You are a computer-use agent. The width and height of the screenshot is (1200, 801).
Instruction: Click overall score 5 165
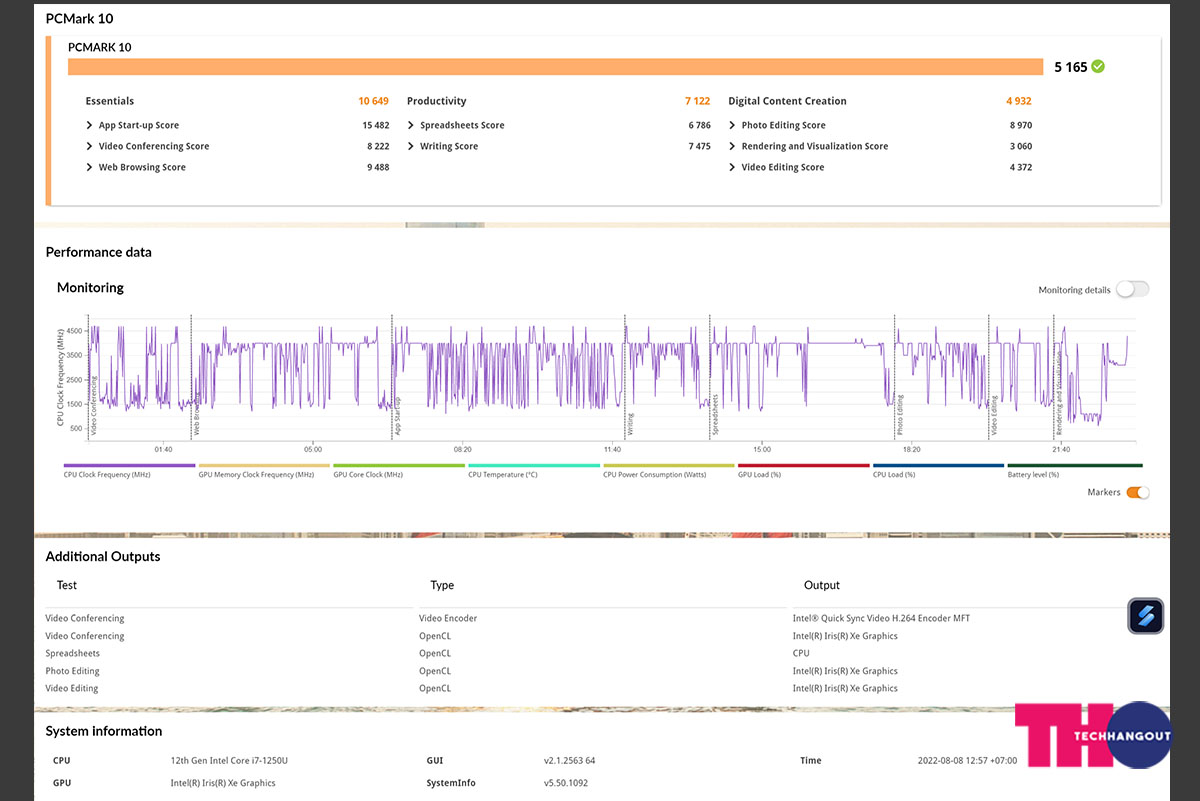click(x=1070, y=67)
